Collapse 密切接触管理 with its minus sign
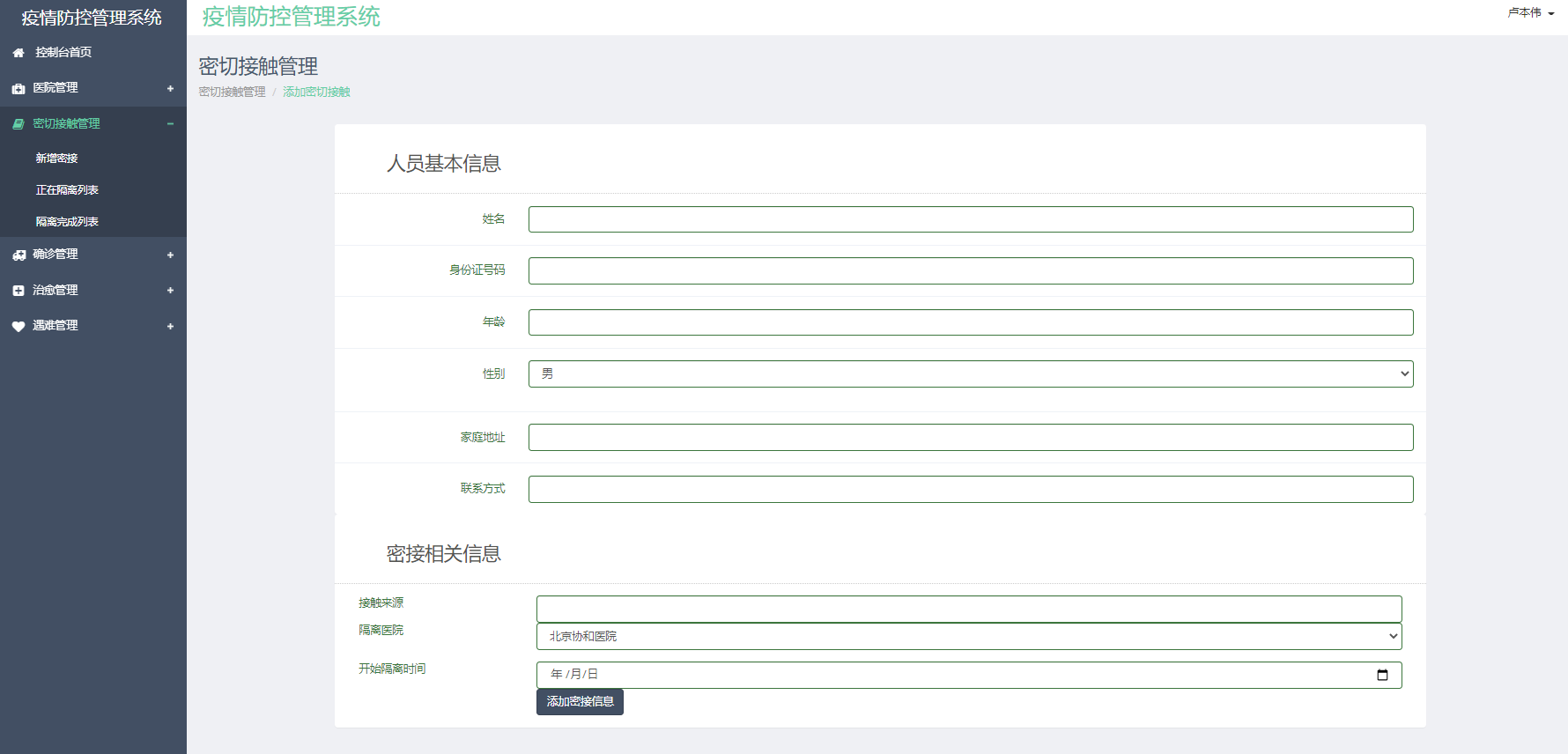This screenshot has height=754, width=1568. [170, 124]
